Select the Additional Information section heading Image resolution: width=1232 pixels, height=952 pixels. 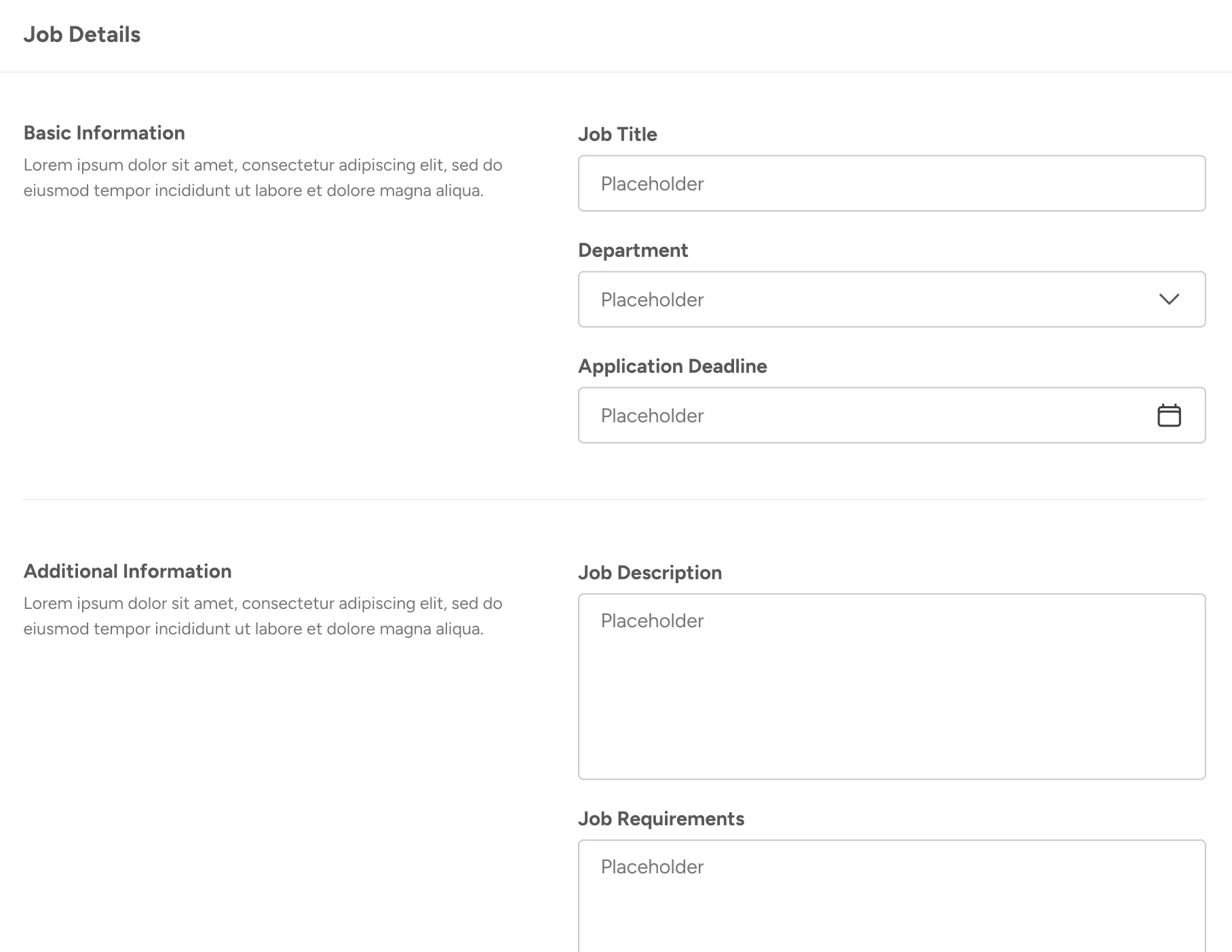point(128,571)
